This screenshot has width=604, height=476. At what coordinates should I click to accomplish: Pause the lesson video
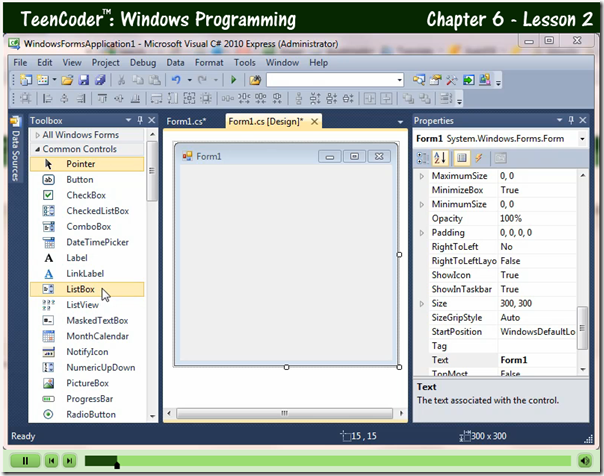point(25,461)
